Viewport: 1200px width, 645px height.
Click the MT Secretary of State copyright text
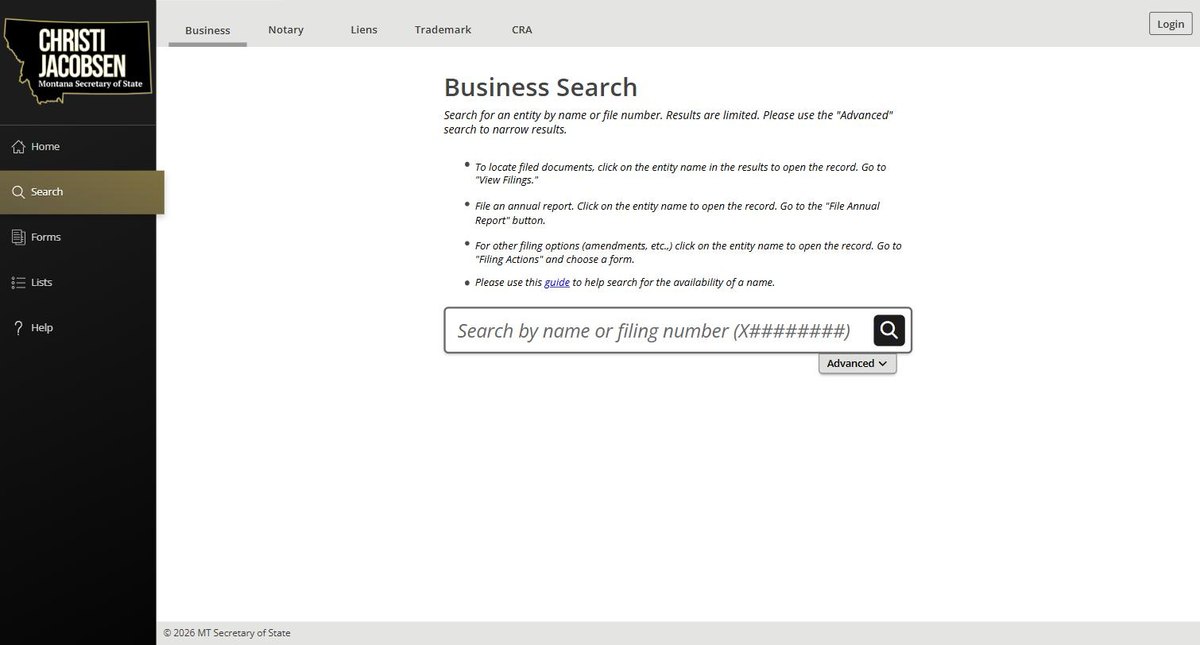click(227, 633)
